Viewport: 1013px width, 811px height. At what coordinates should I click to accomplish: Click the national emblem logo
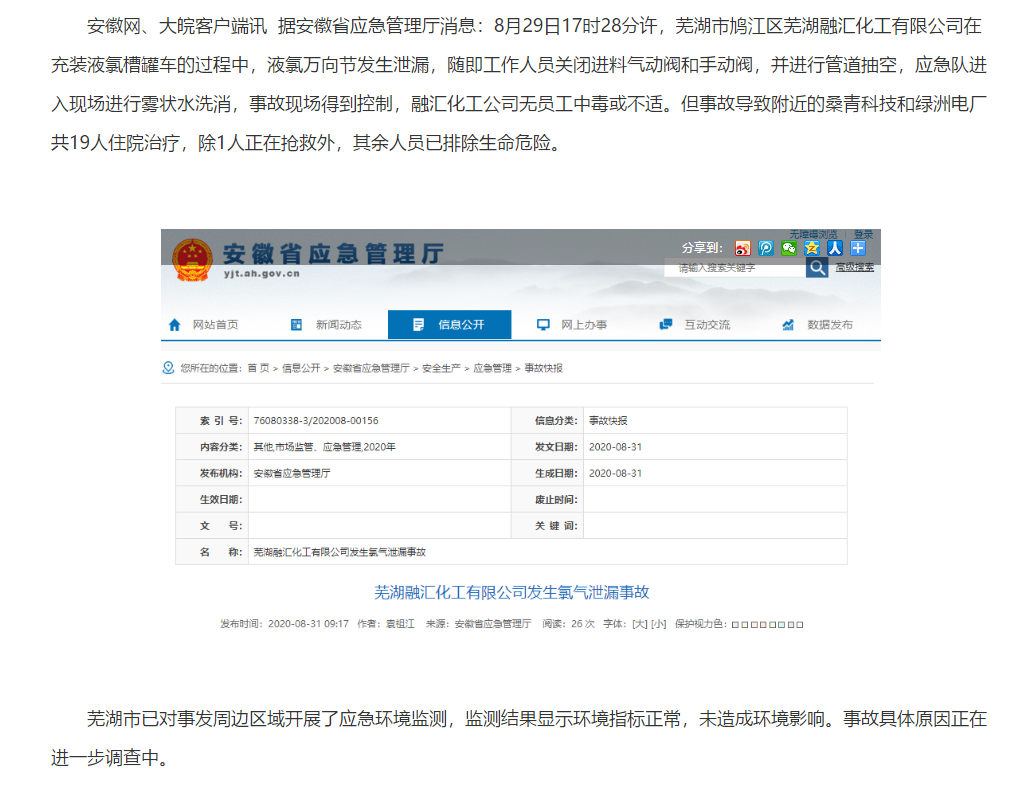pyautogui.click(x=192, y=260)
